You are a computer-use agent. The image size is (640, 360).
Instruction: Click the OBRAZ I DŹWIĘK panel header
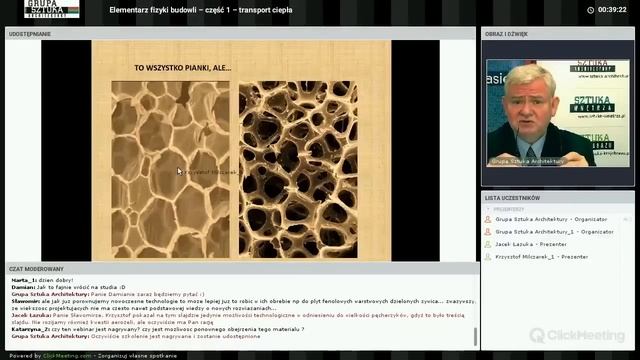coord(558,34)
